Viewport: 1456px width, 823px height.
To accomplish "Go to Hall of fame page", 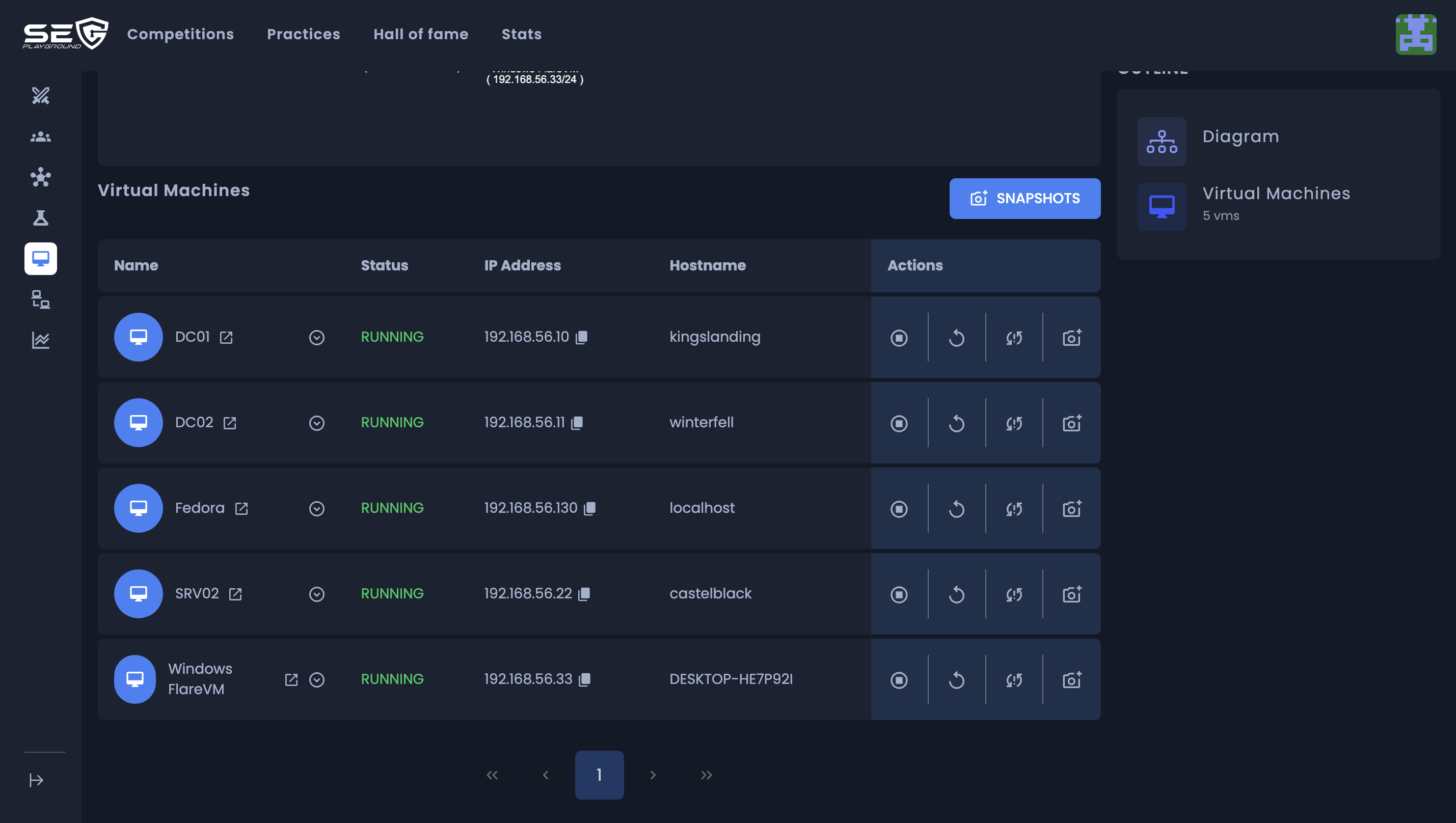I will (421, 35).
